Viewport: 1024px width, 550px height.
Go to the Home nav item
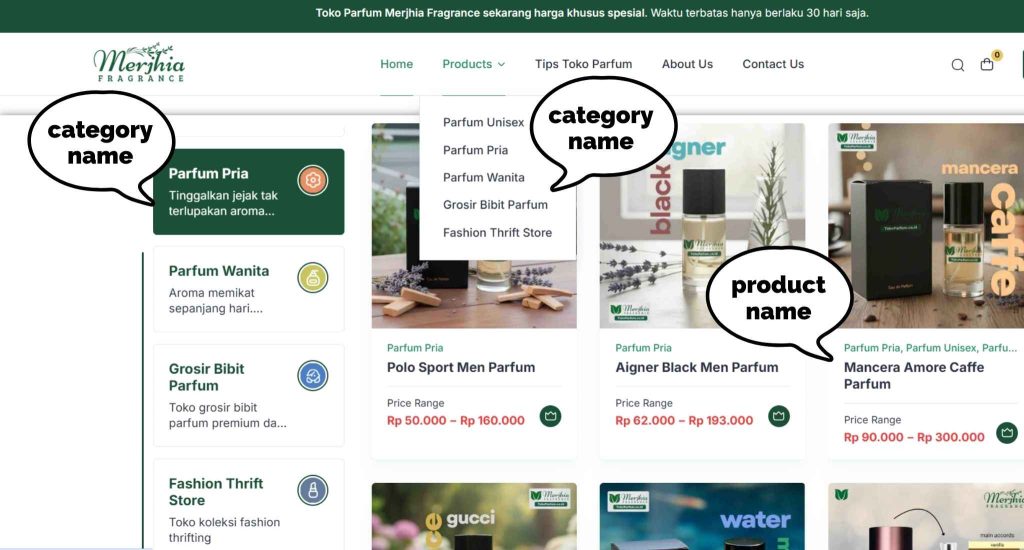click(x=396, y=64)
